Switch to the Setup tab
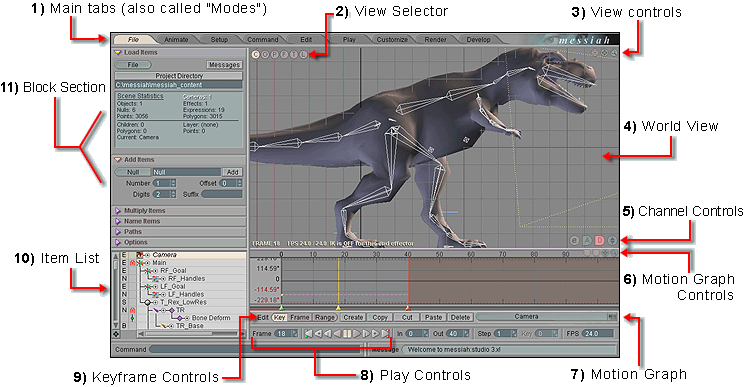The height and width of the screenshot is (387, 745). pyautogui.click(x=219, y=39)
